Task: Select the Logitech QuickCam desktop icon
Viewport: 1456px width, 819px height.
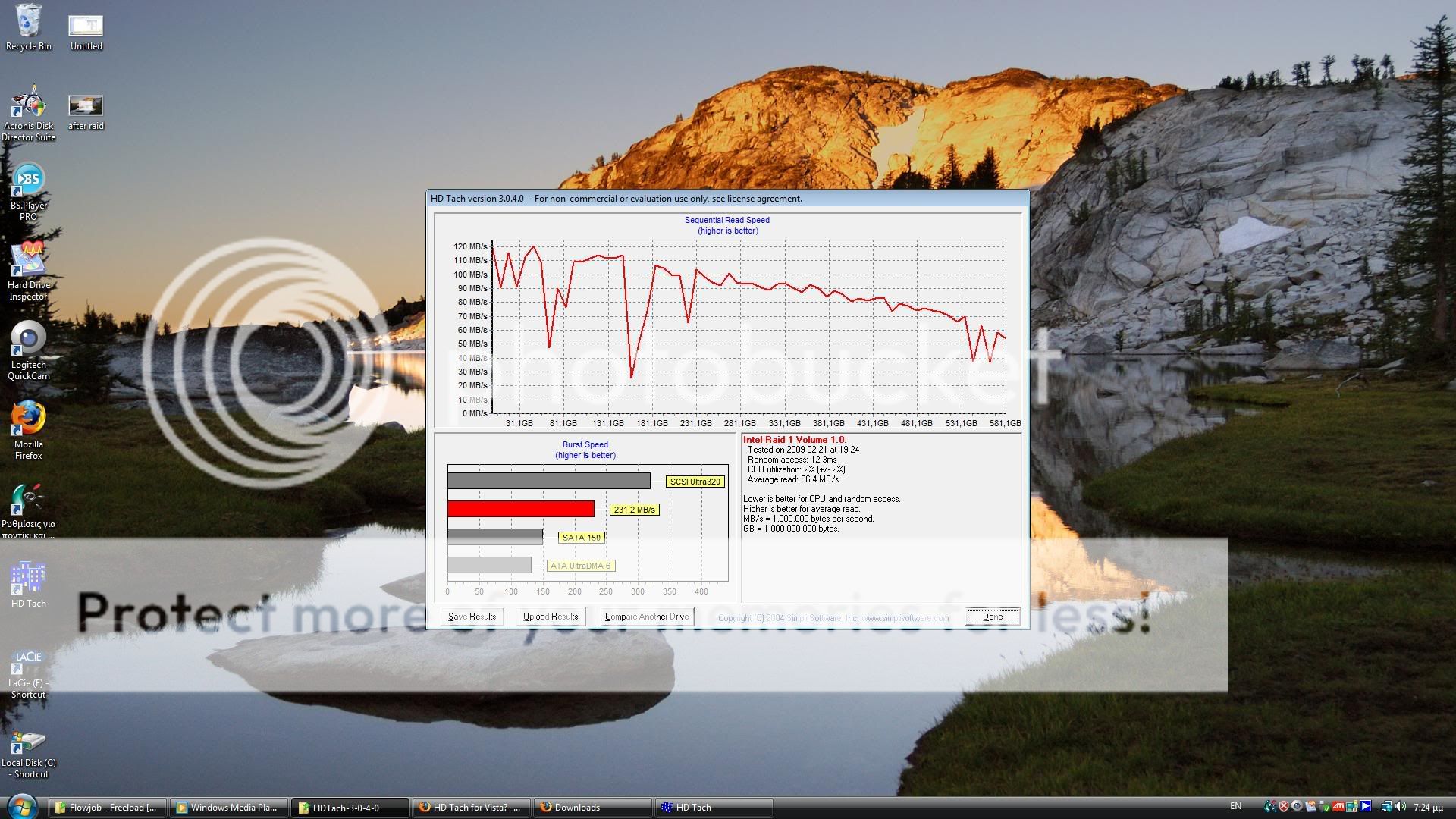Action: coord(29,343)
